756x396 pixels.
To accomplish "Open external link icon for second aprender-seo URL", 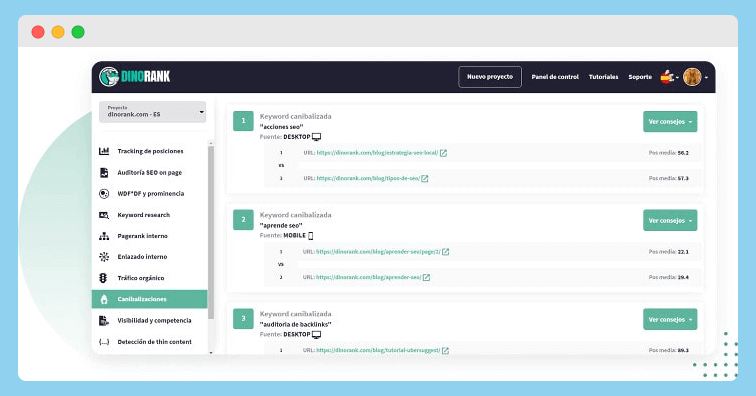I will click(x=426, y=277).
